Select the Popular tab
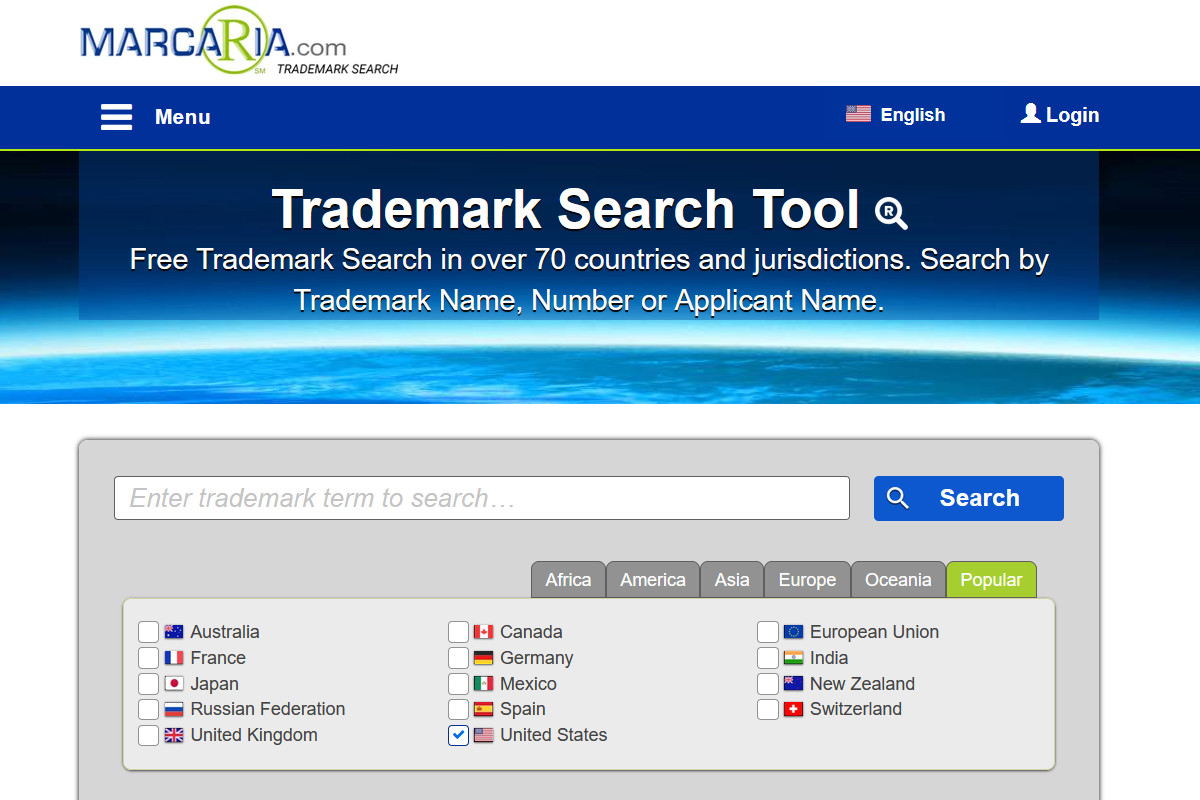Screen dimensions: 1200x800 (991, 580)
